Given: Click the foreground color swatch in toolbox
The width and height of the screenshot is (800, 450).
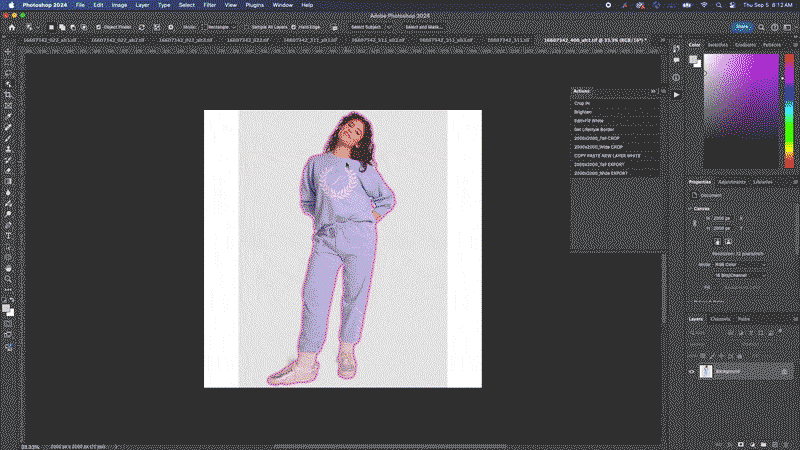Looking at the screenshot, I should coord(6,308).
